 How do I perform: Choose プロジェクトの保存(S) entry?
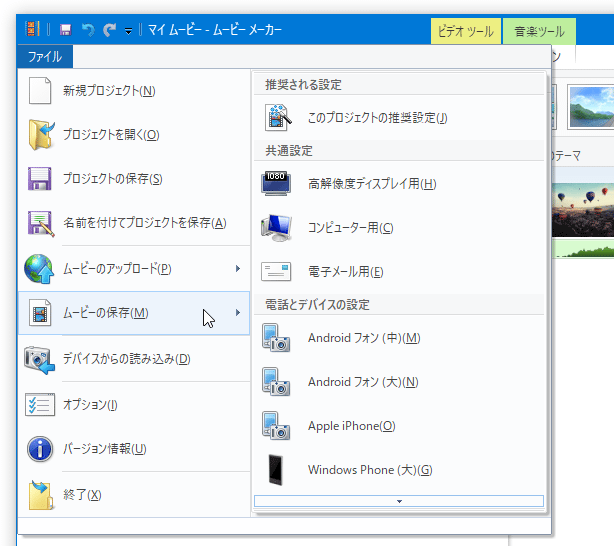tap(134, 179)
